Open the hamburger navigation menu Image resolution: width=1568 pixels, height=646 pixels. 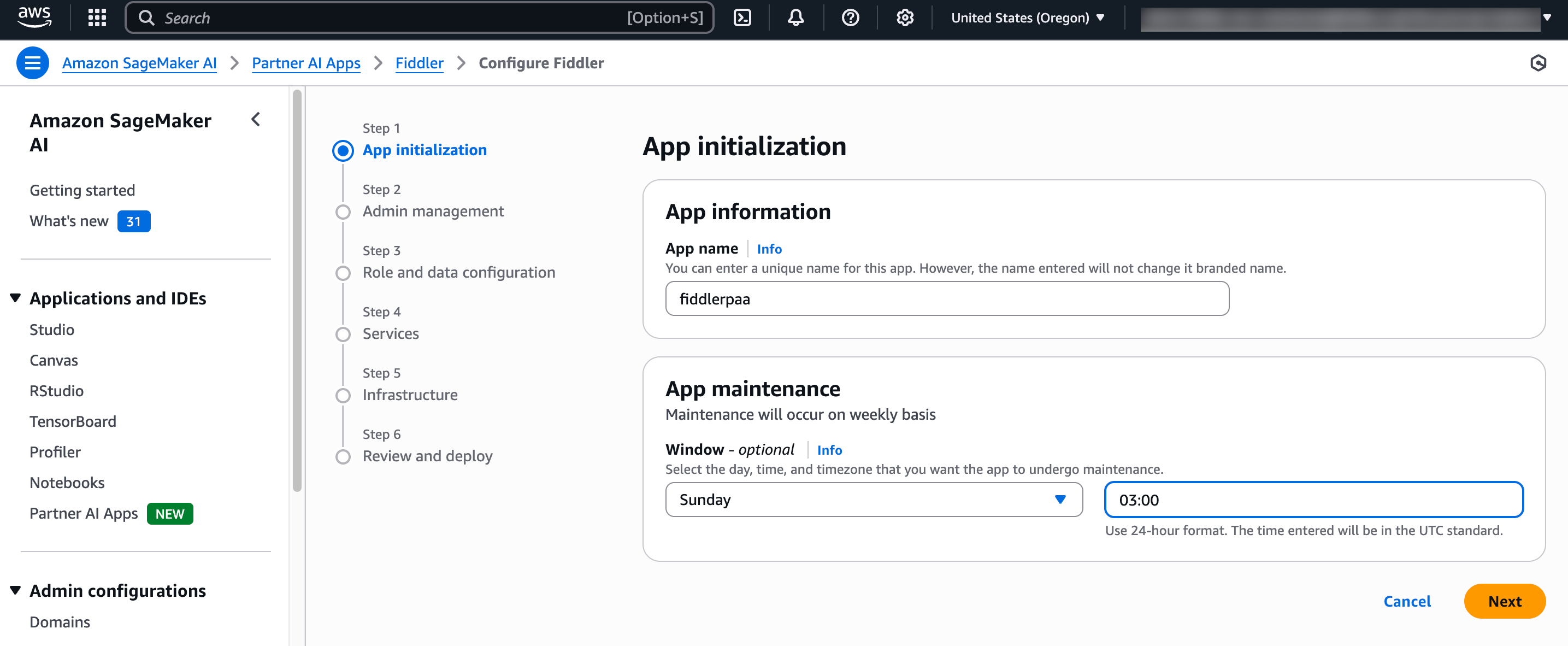32,63
